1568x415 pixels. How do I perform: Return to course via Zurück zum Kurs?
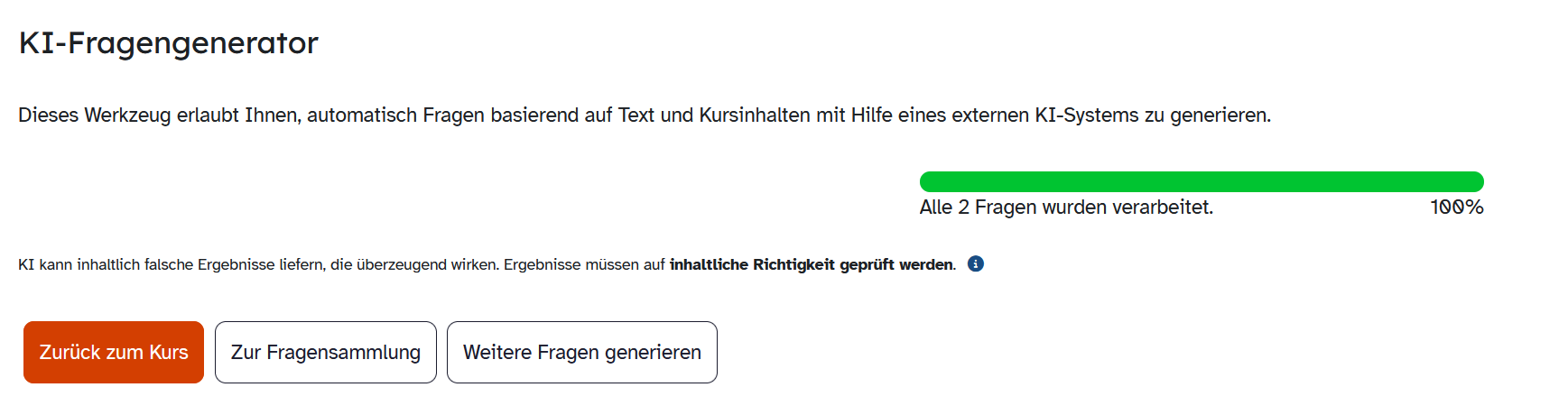[x=114, y=353]
